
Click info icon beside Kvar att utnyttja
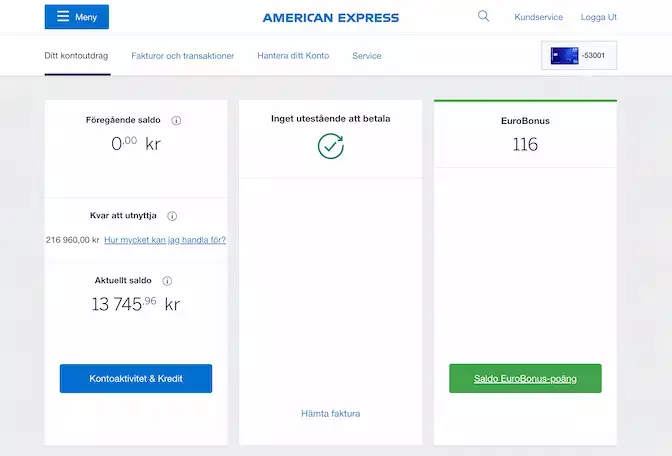(x=172, y=216)
